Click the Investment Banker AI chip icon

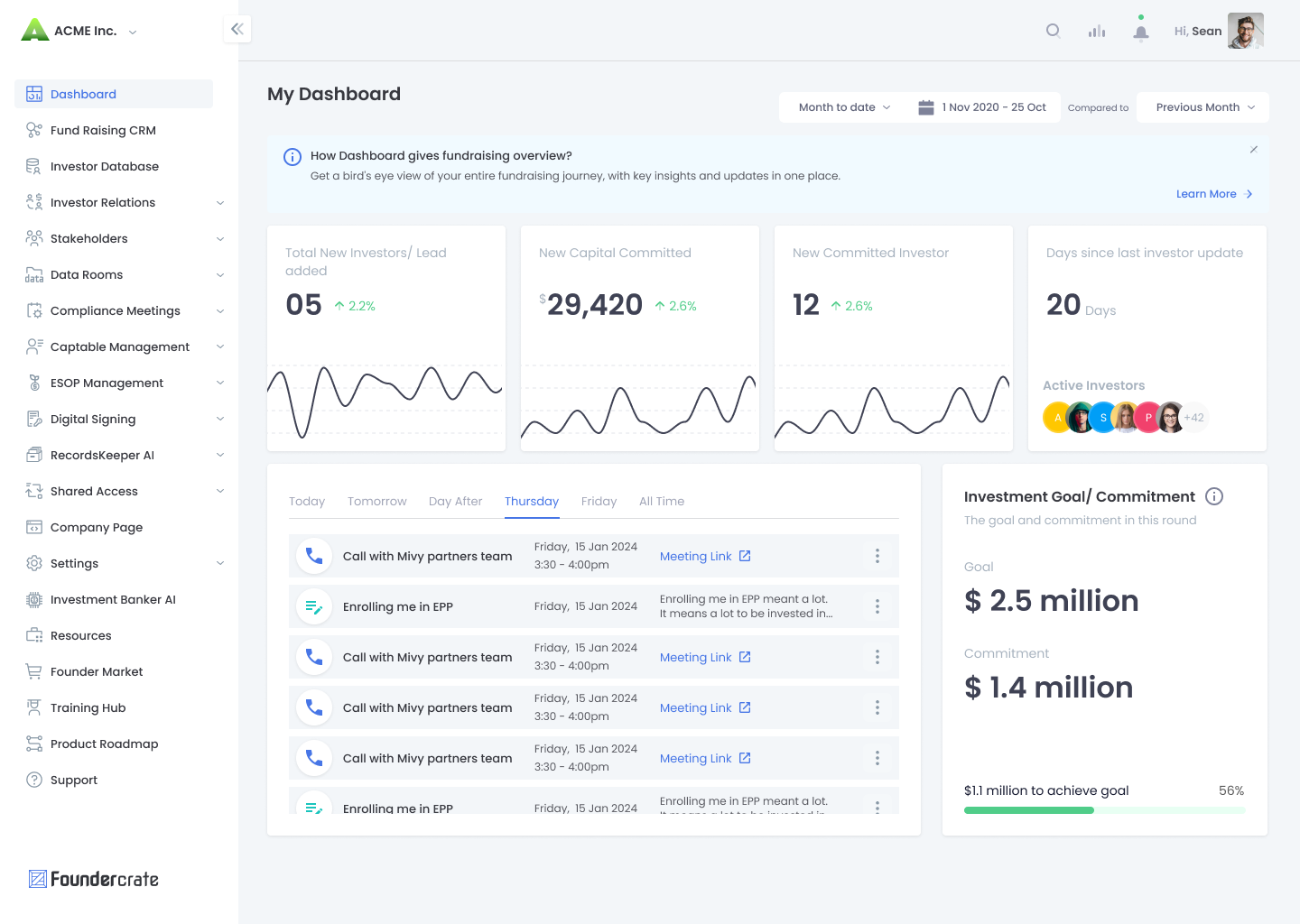pos(34,599)
